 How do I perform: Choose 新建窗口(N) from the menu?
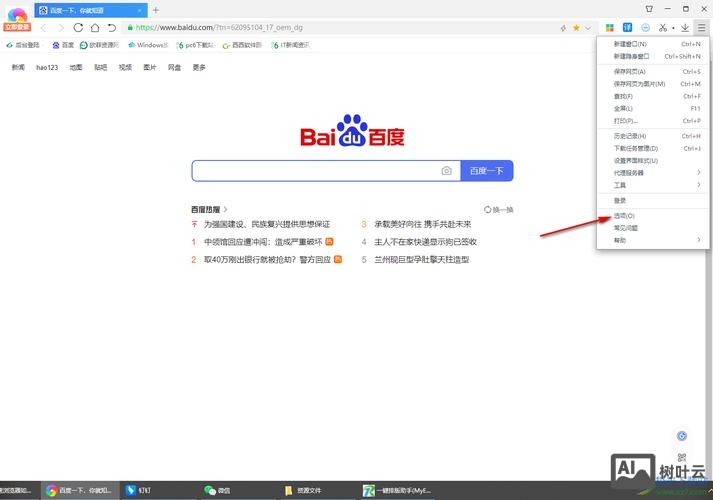pos(653,44)
